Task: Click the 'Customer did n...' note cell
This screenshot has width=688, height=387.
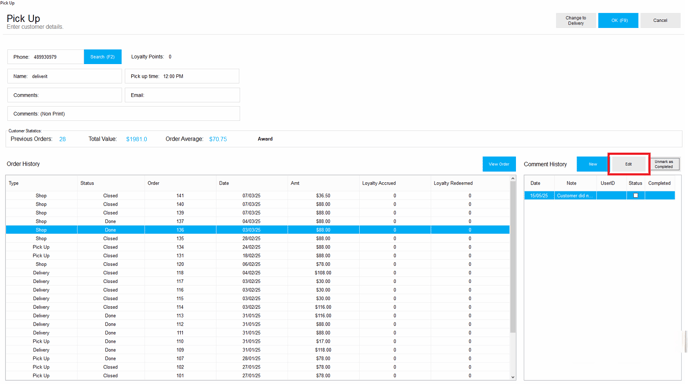Action: (575, 196)
